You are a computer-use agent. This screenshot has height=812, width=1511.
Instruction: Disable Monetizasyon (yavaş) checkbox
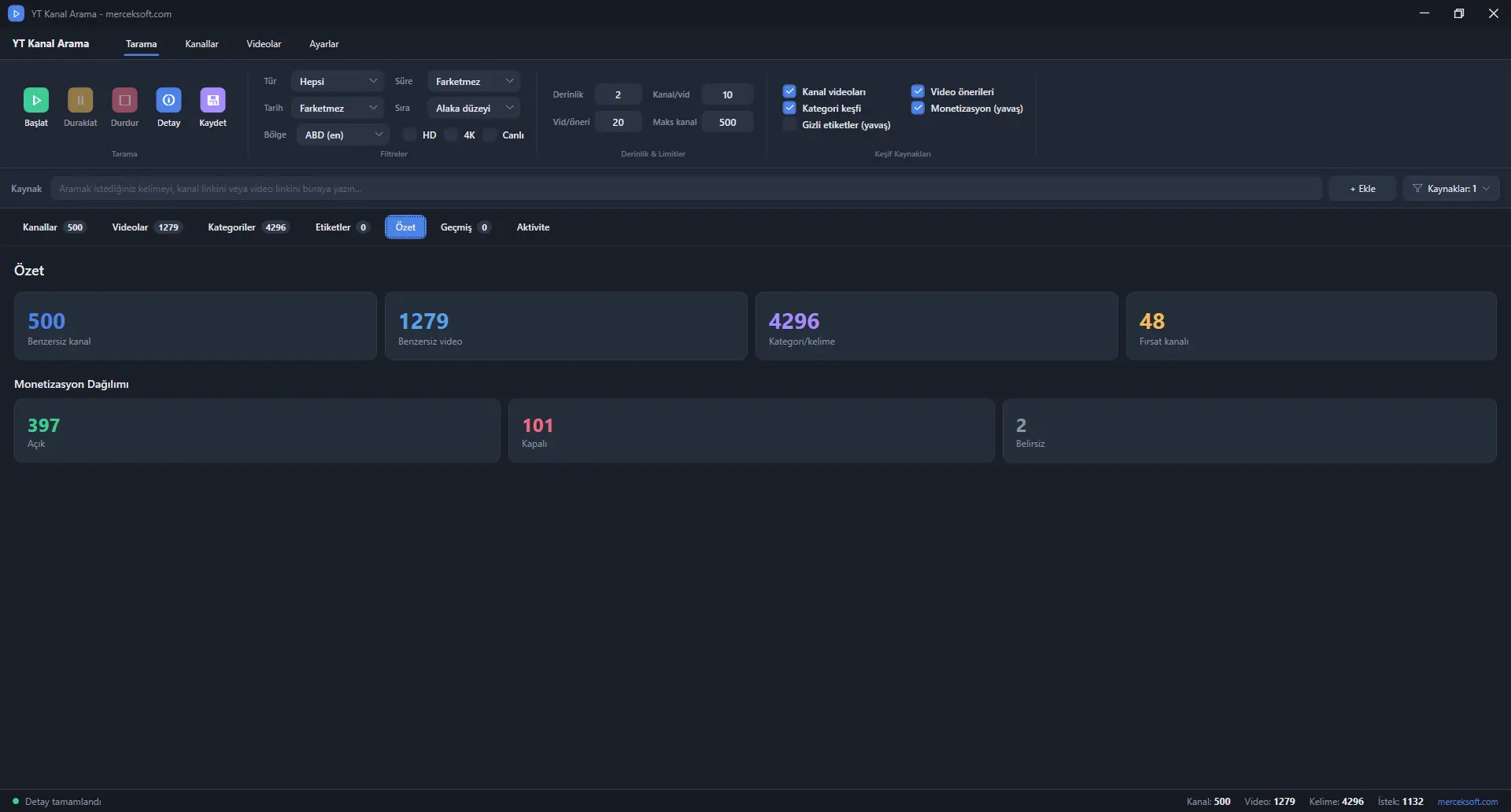point(918,108)
